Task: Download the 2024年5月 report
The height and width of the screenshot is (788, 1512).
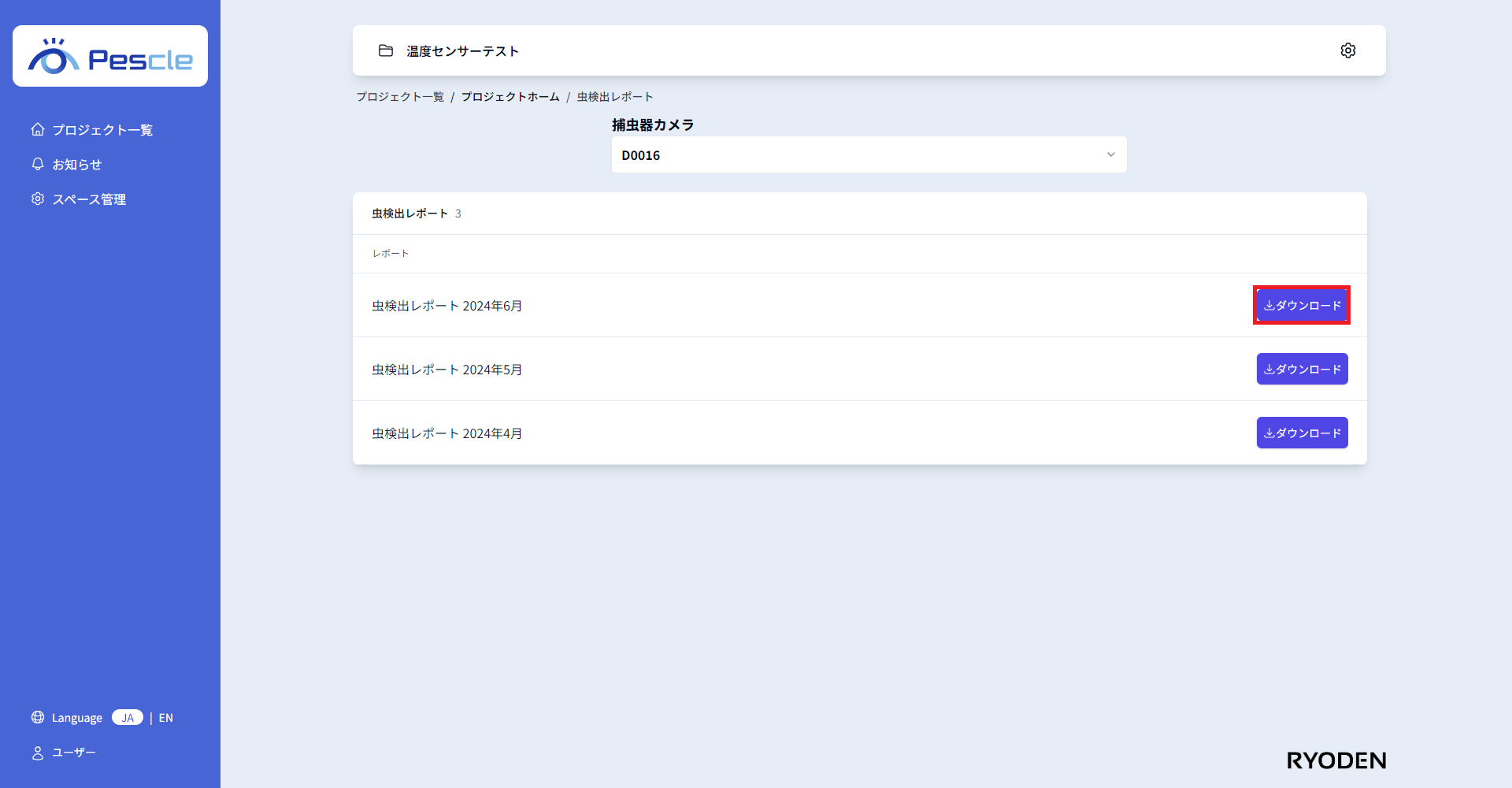Action: (x=1302, y=369)
